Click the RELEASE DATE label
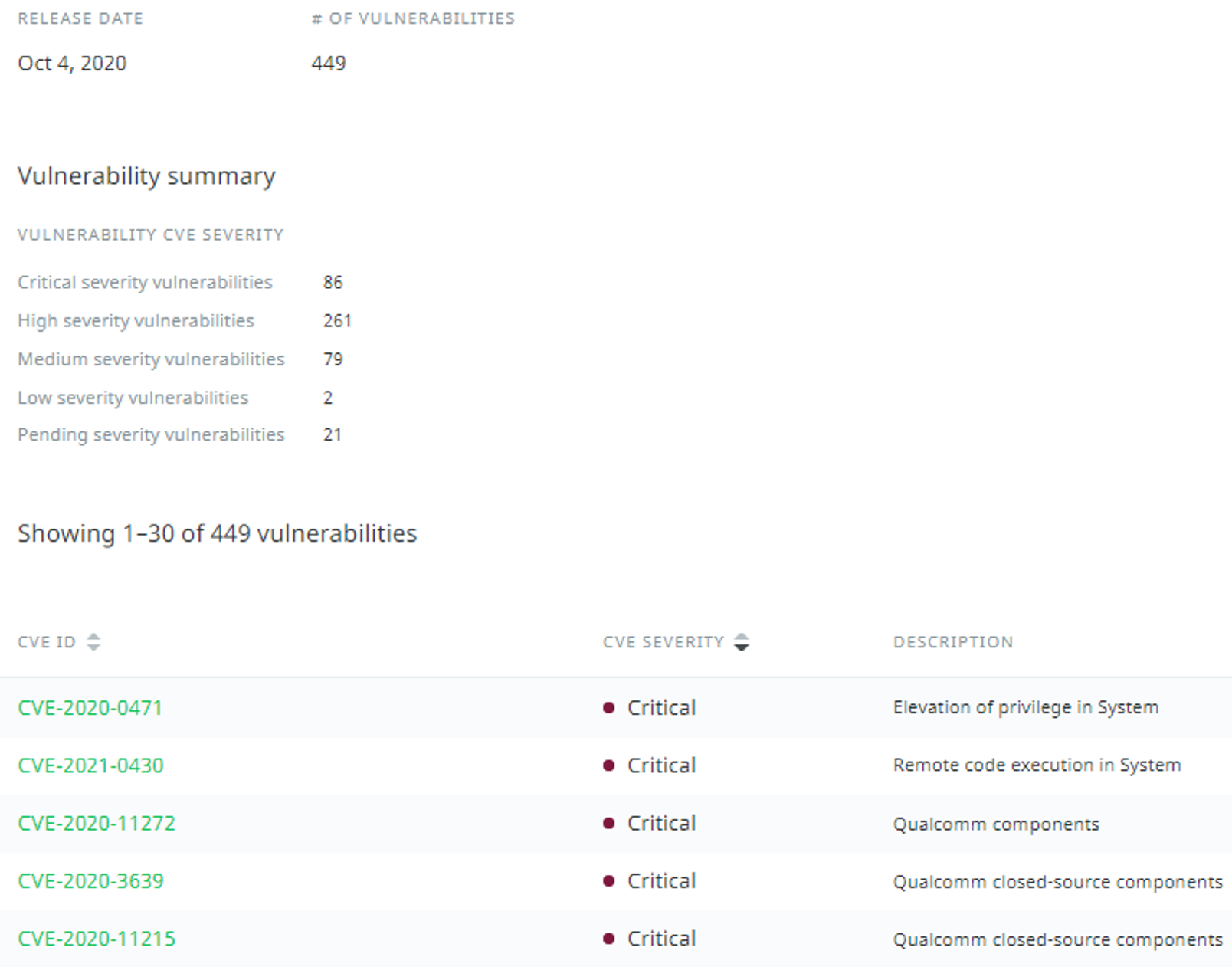The image size is (1232, 967). (80, 18)
